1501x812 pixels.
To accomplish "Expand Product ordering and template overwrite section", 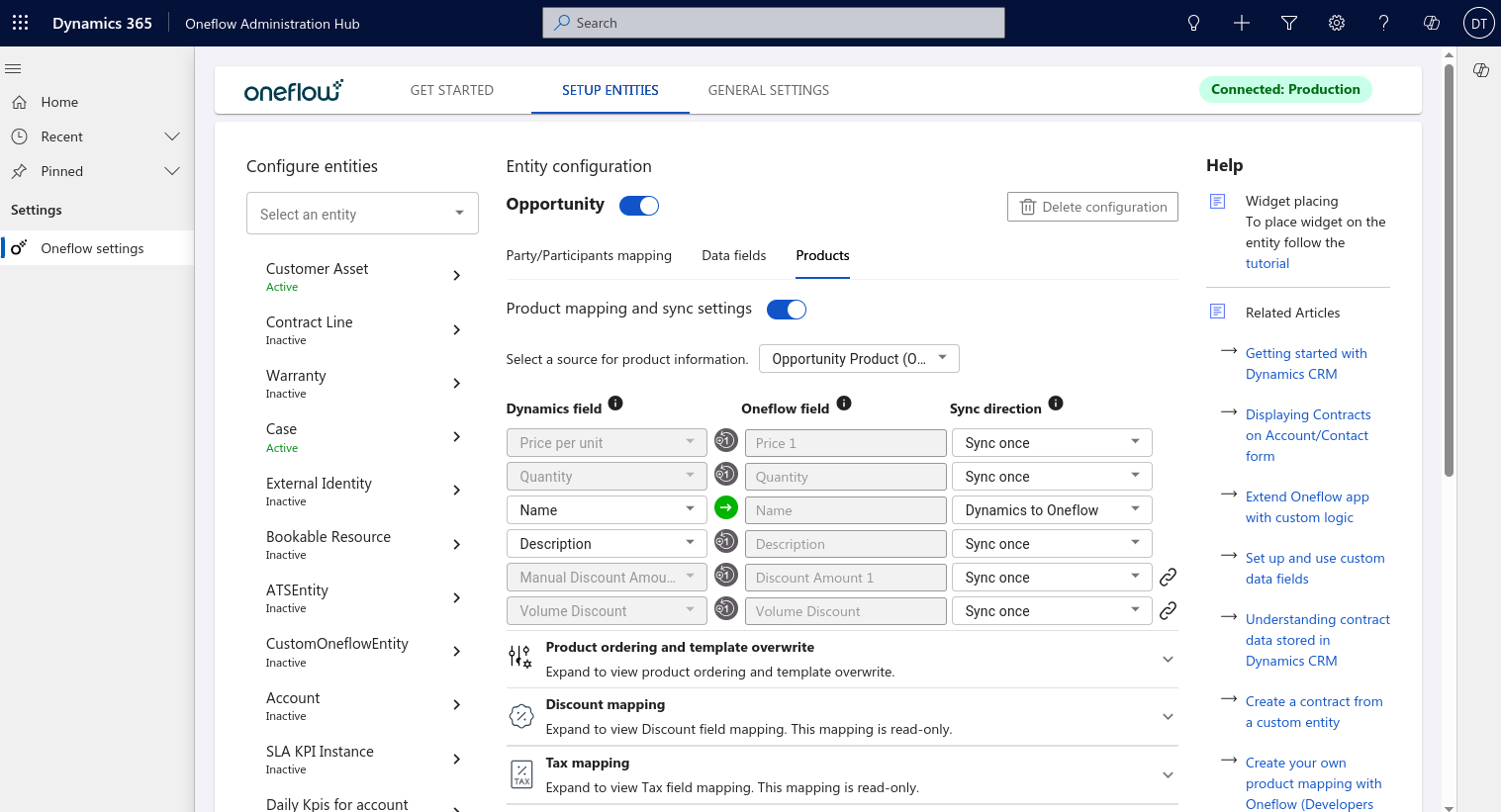I will point(842,660).
